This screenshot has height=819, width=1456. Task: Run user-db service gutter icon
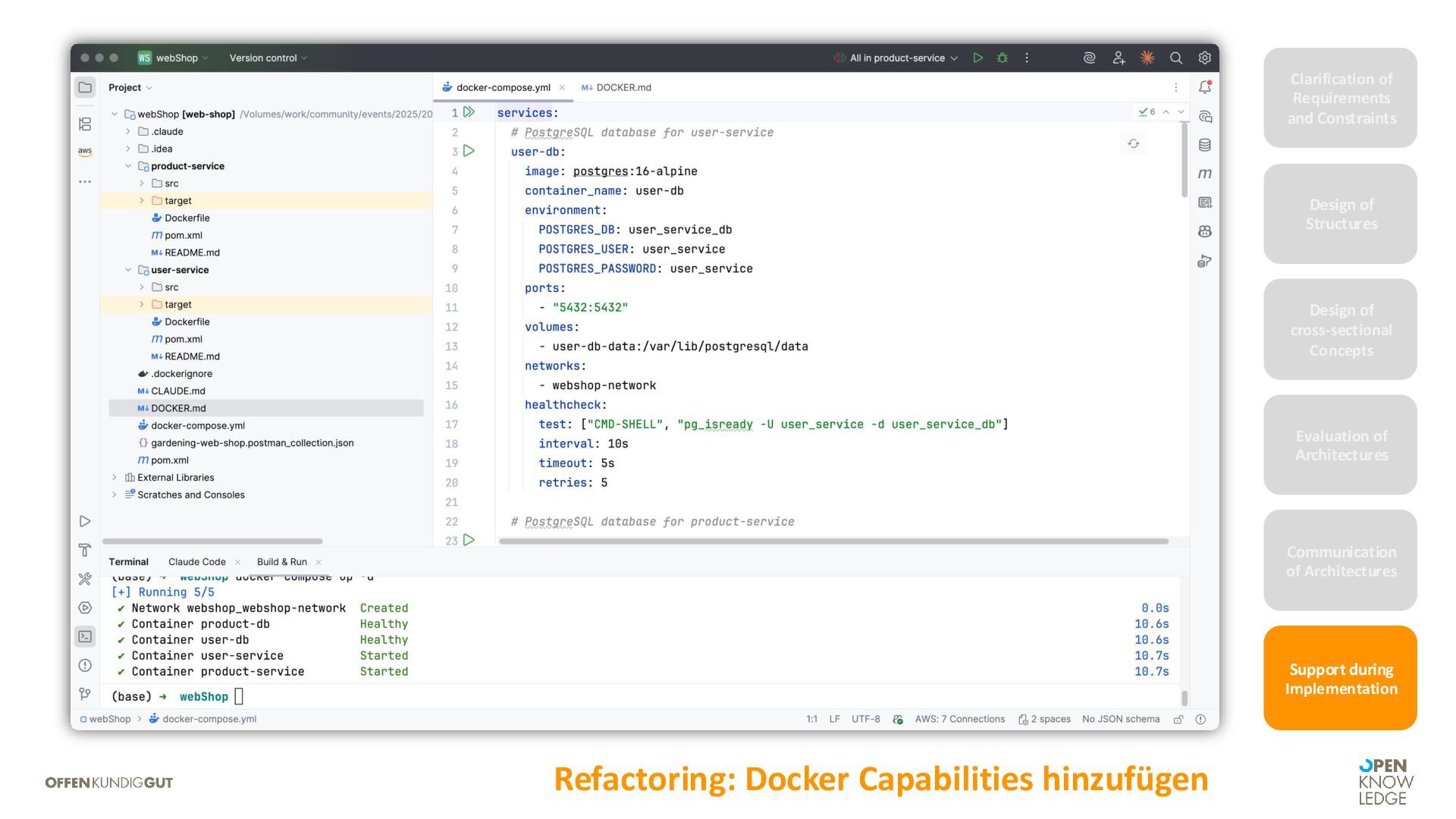(469, 151)
